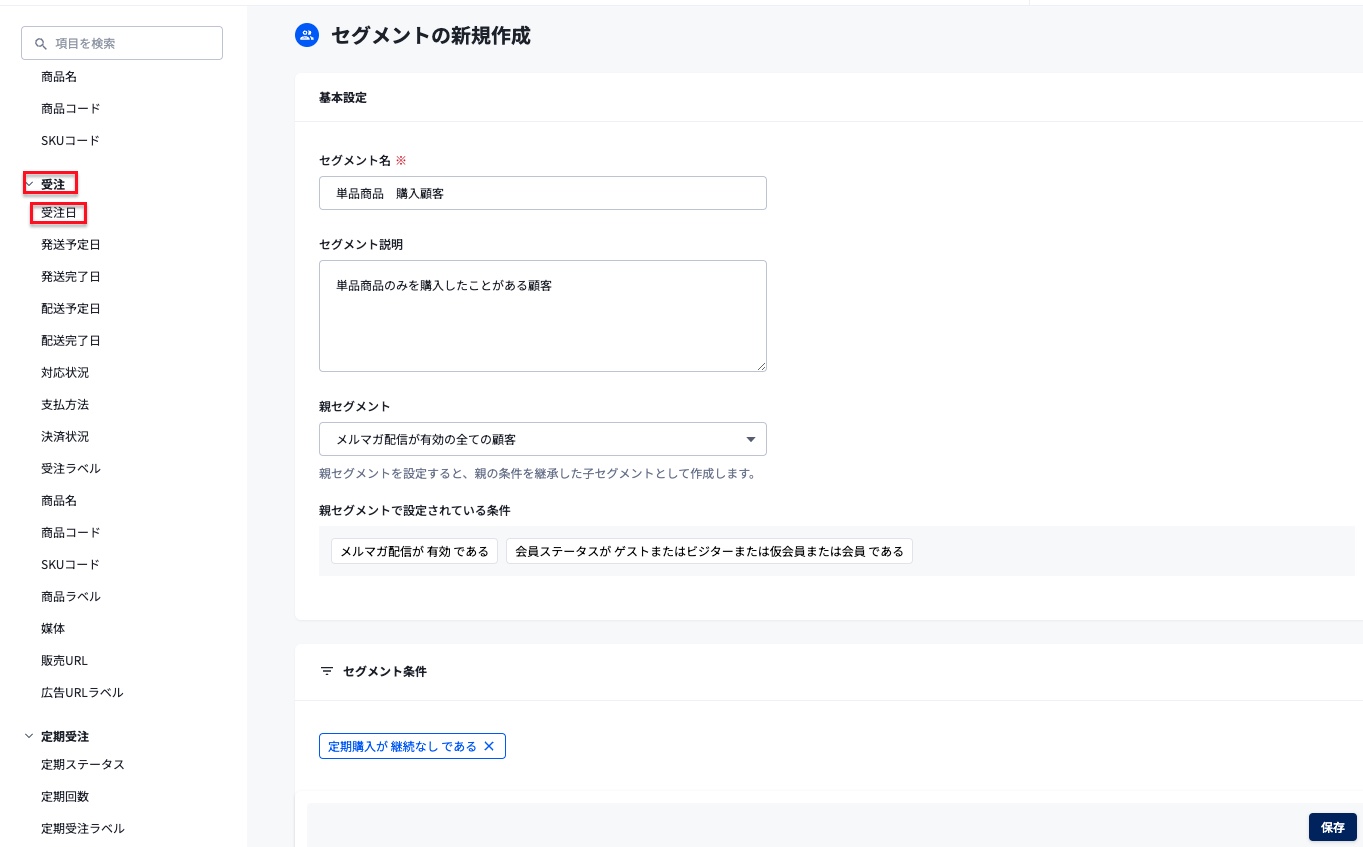
Task: Click the 会員ステータス condition tag
Action: coord(709,551)
